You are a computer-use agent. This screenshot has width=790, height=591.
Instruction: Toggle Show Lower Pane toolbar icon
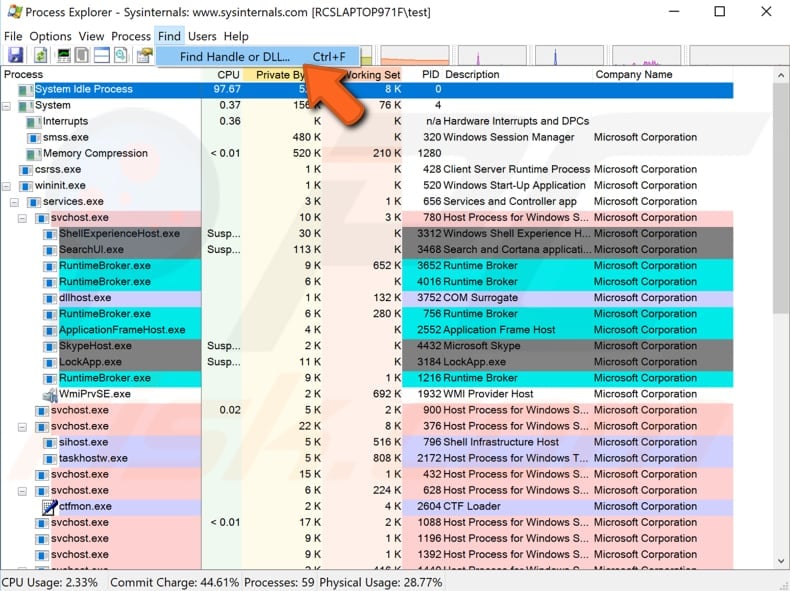click(x=102, y=55)
